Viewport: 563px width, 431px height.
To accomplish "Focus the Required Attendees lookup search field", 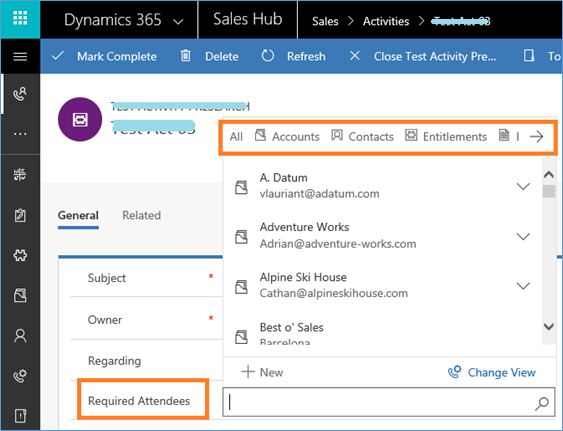I will pos(388,402).
